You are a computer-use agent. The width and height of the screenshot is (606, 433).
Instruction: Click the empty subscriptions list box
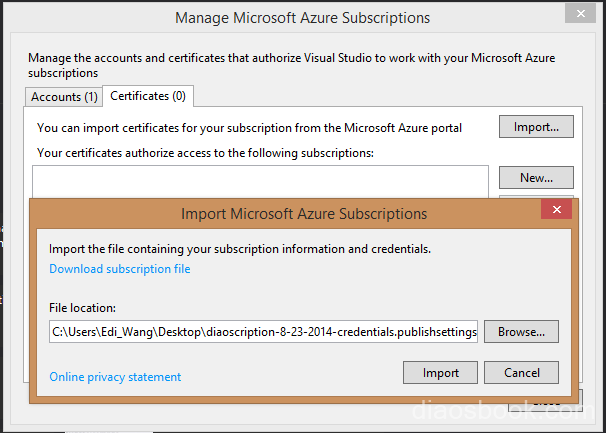260,182
